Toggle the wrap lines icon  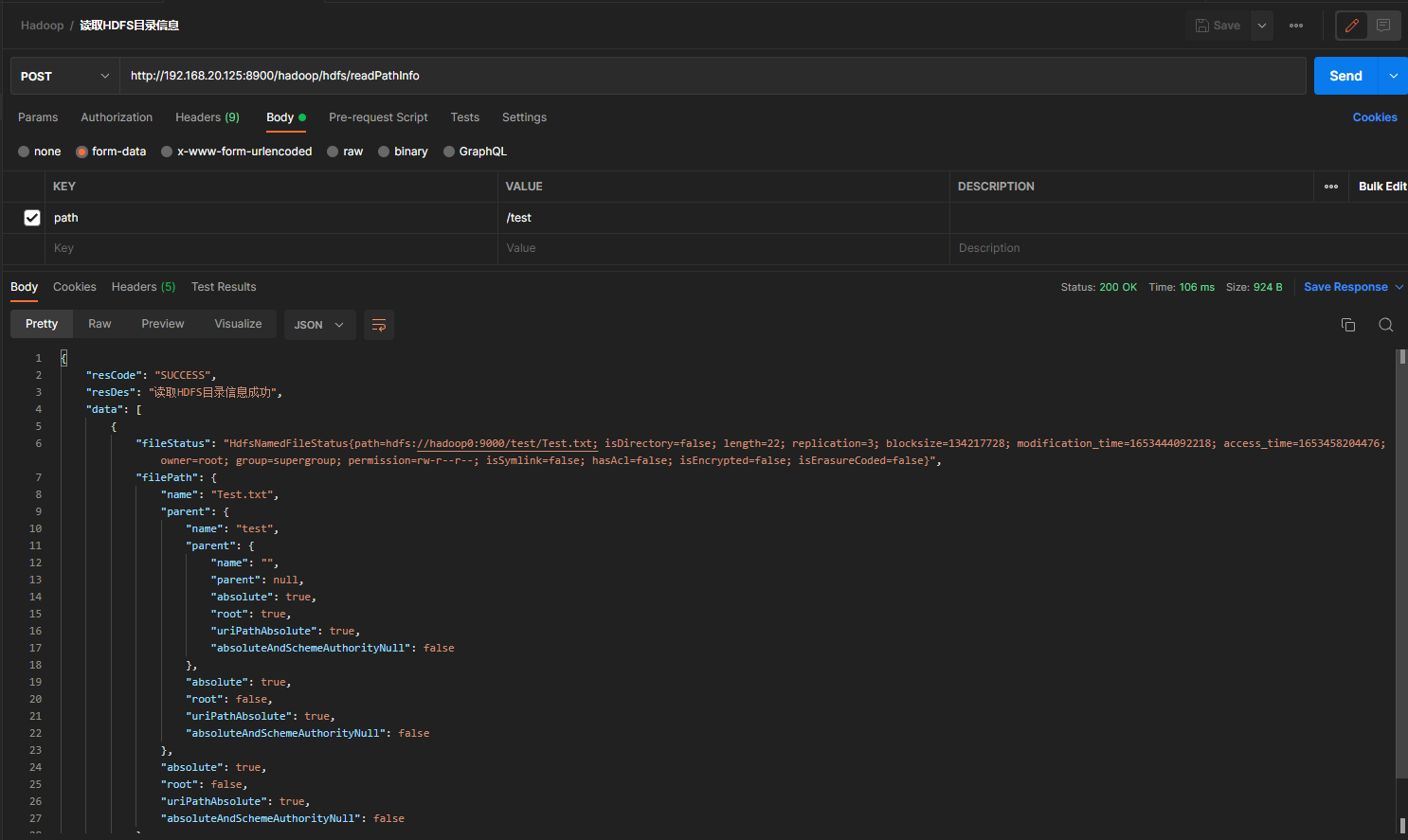click(379, 325)
